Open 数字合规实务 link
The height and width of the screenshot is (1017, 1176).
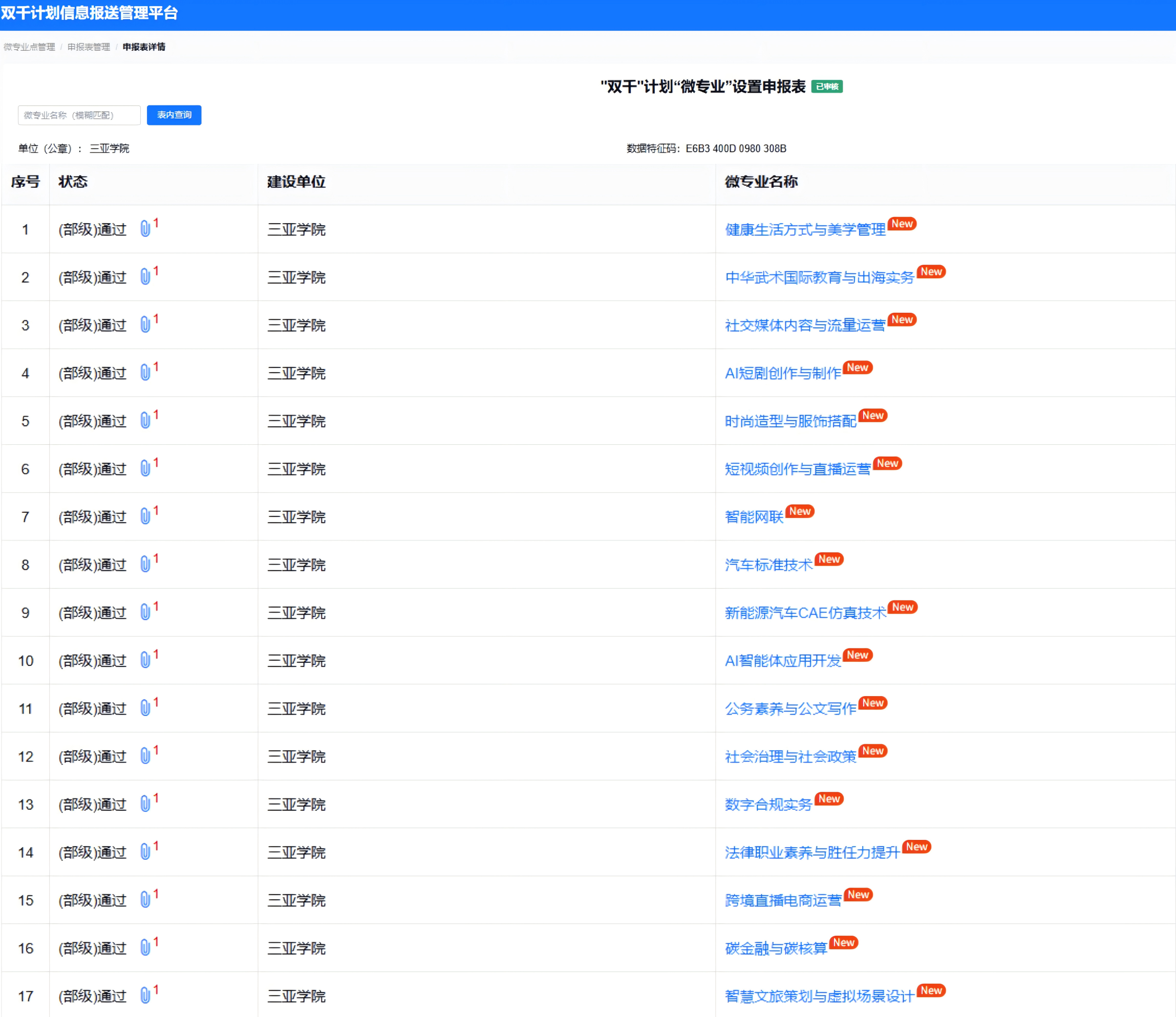click(769, 805)
